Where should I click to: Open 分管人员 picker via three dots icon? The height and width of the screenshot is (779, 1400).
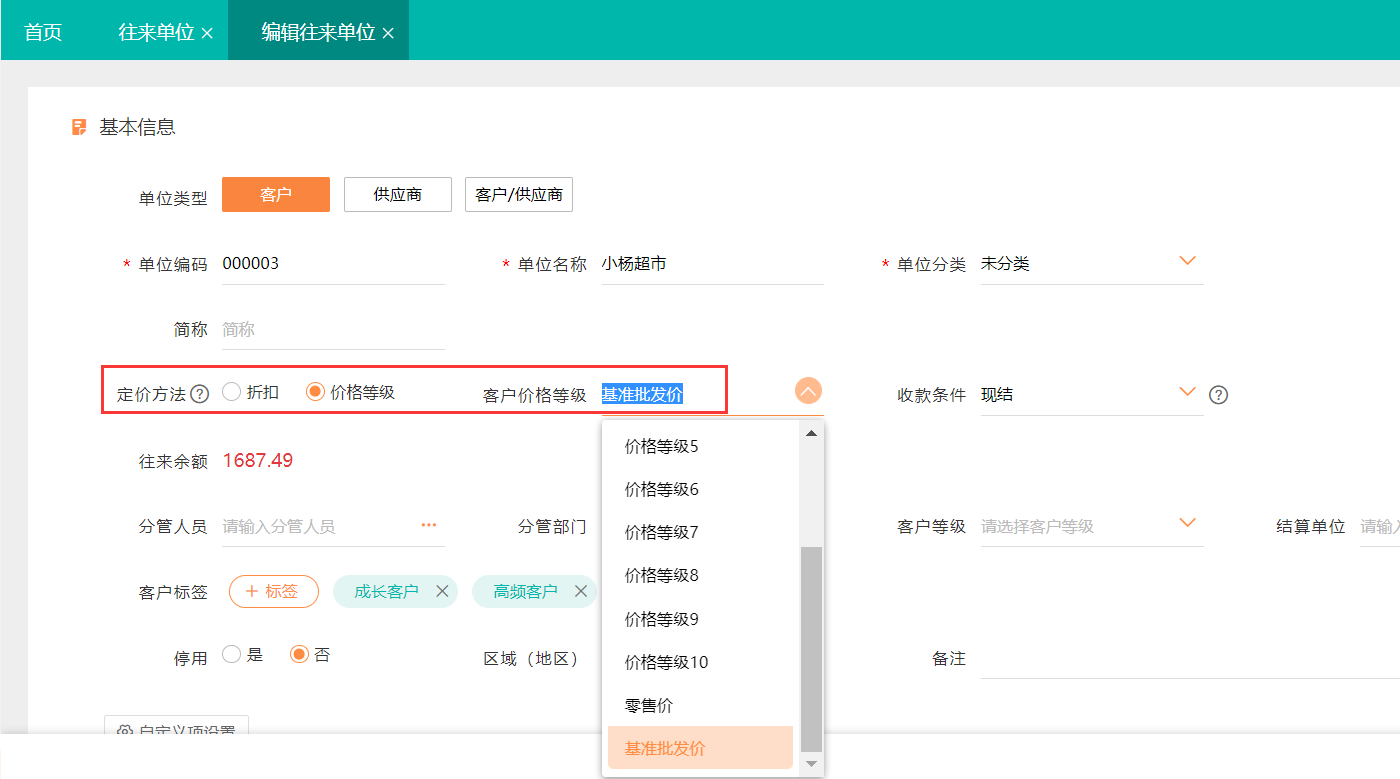pos(429,525)
